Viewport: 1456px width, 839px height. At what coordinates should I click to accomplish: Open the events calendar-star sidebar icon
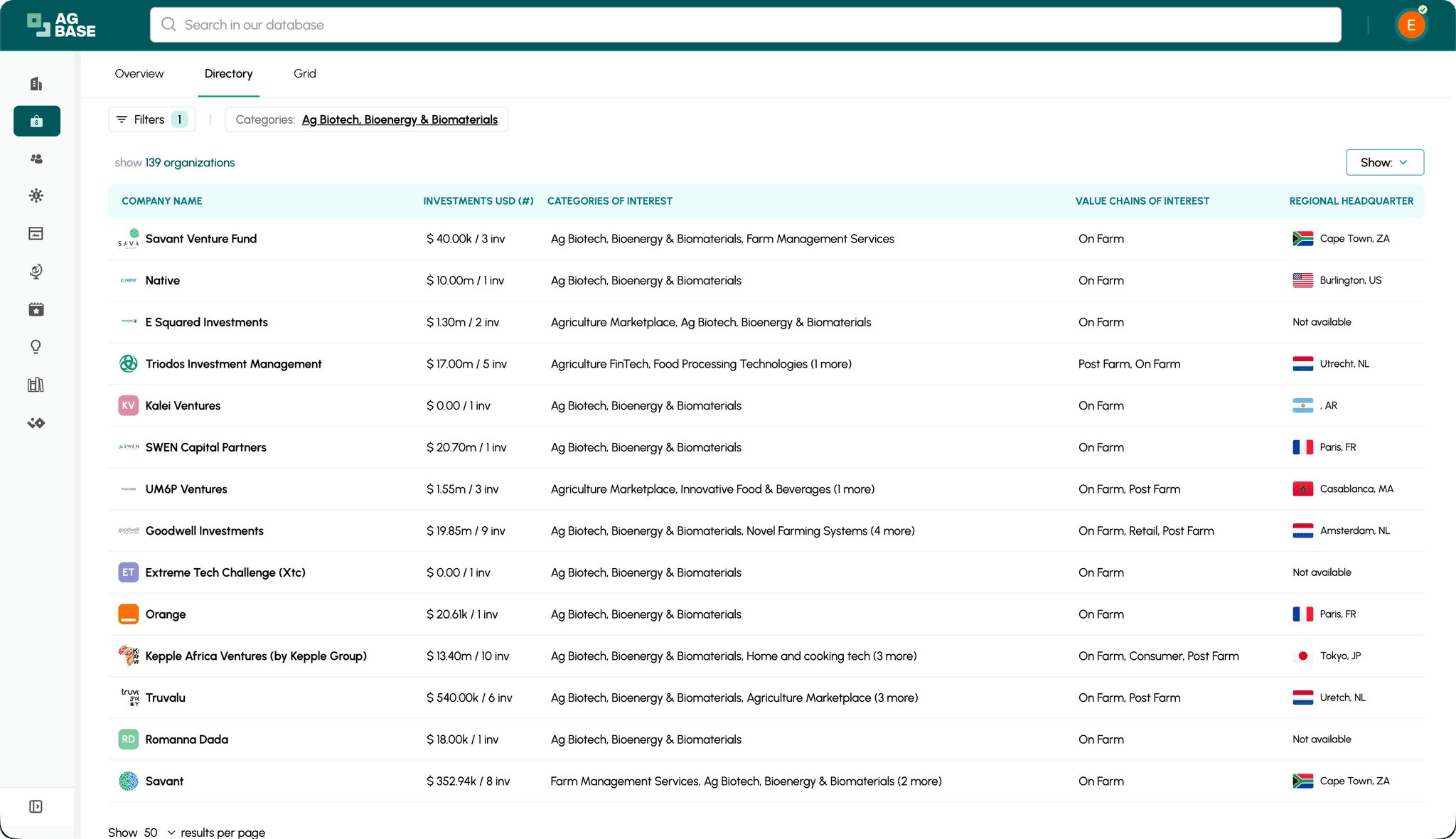pyautogui.click(x=36, y=309)
